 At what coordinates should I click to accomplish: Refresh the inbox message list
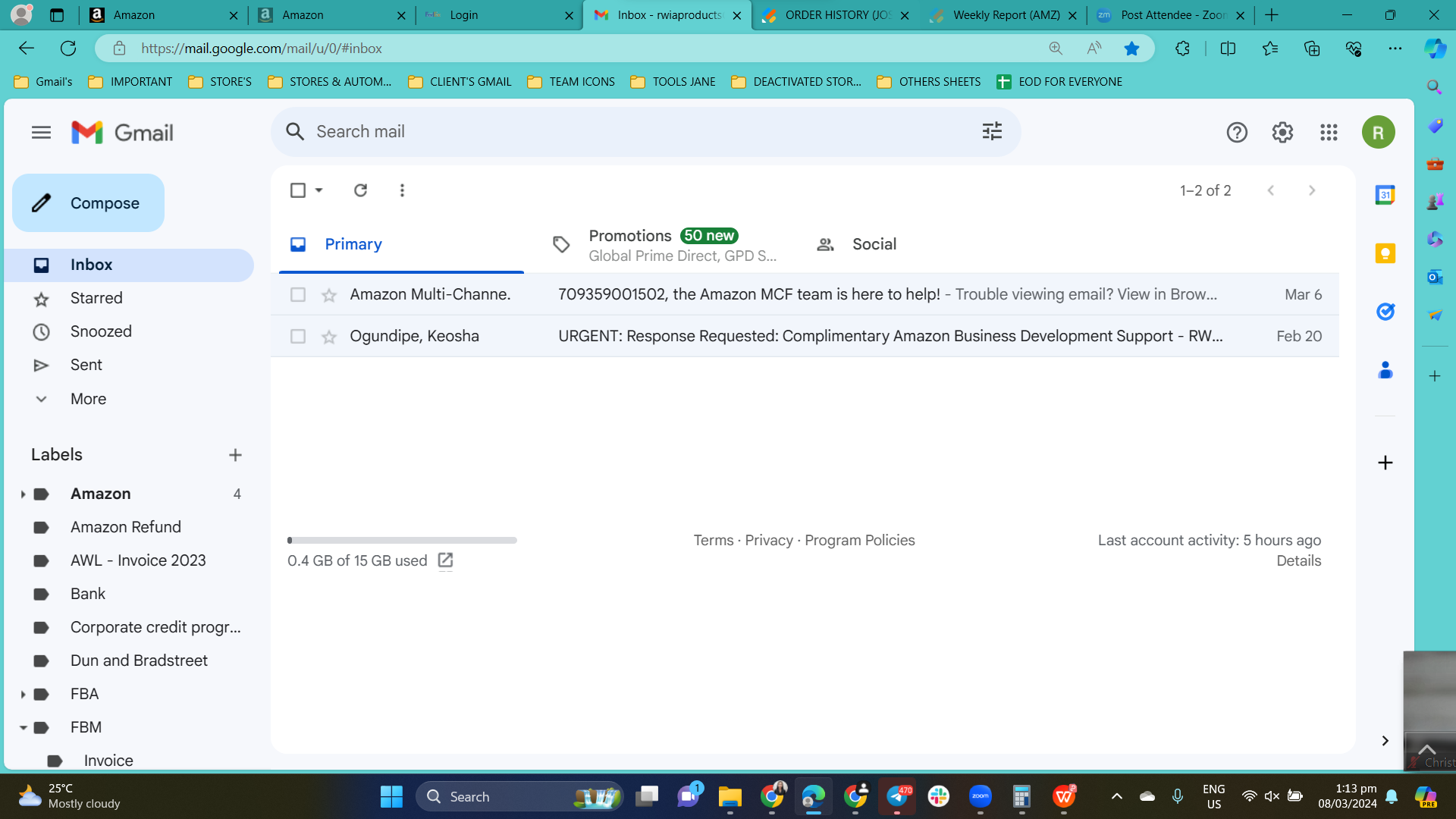coord(361,190)
